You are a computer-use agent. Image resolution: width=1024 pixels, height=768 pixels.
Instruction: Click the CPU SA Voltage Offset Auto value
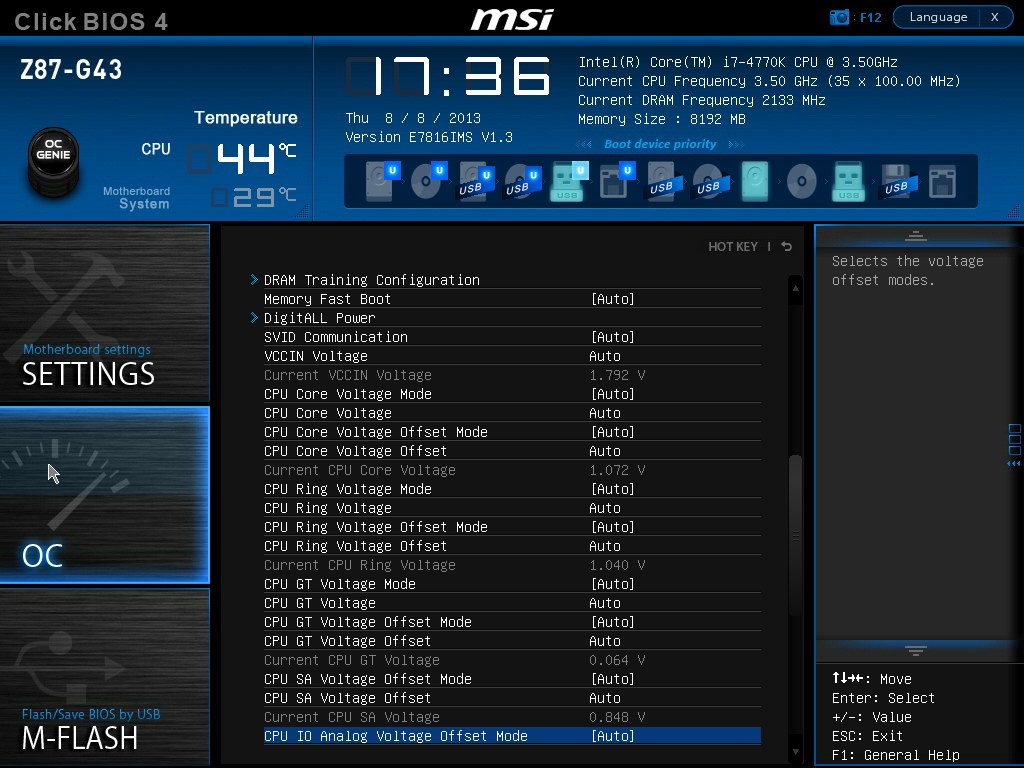[x=605, y=697]
